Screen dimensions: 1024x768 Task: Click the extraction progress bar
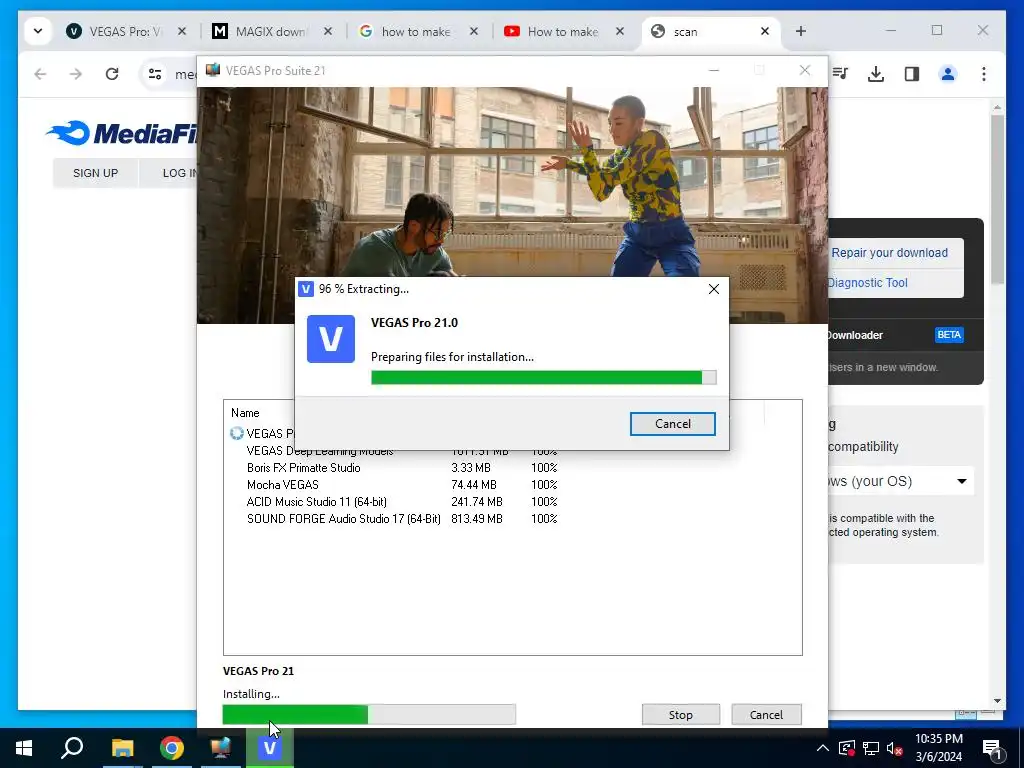click(543, 377)
